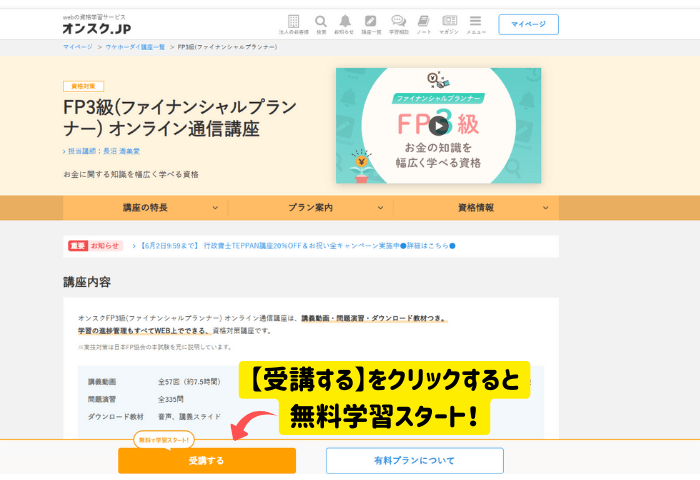This screenshot has height=480, width=700.
Task: Open ウケホーダイ講座一覧 breadcrumb link
Action: (135, 47)
